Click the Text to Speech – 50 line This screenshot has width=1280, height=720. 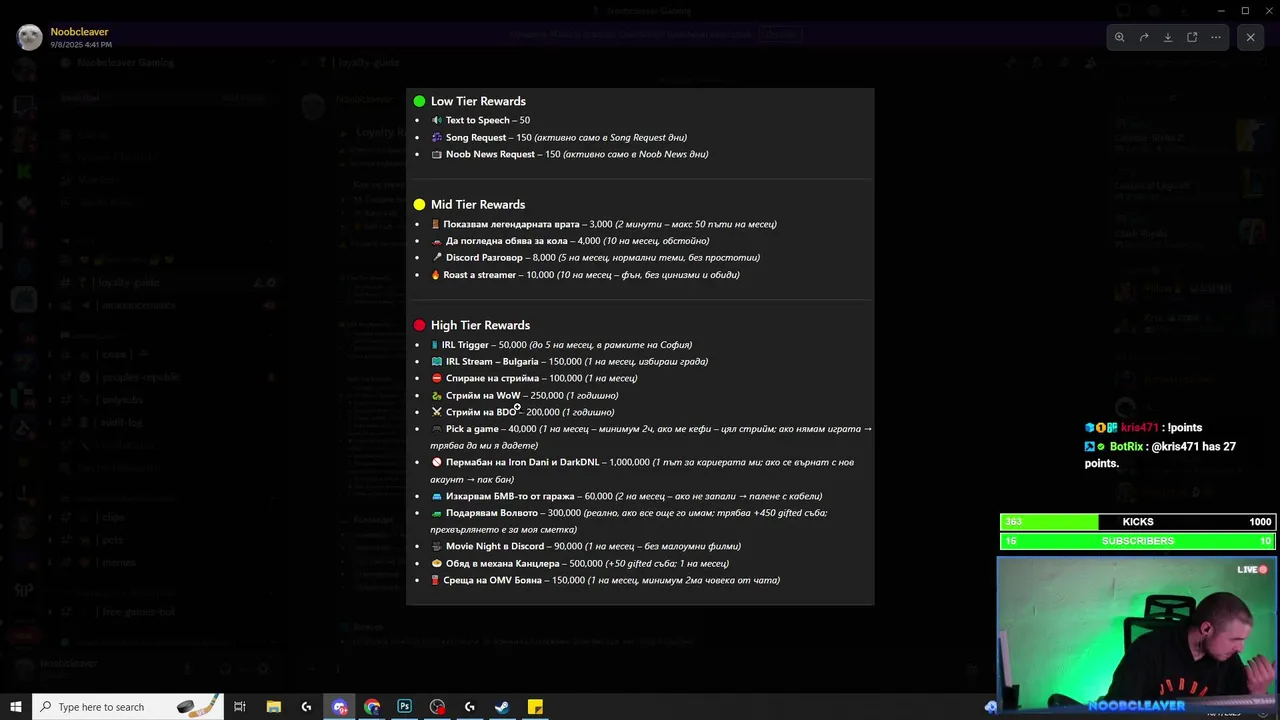480,120
